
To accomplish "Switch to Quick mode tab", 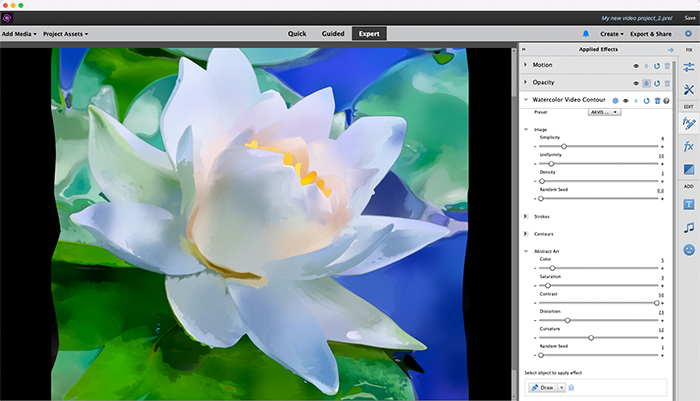I will (x=297, y=33).
